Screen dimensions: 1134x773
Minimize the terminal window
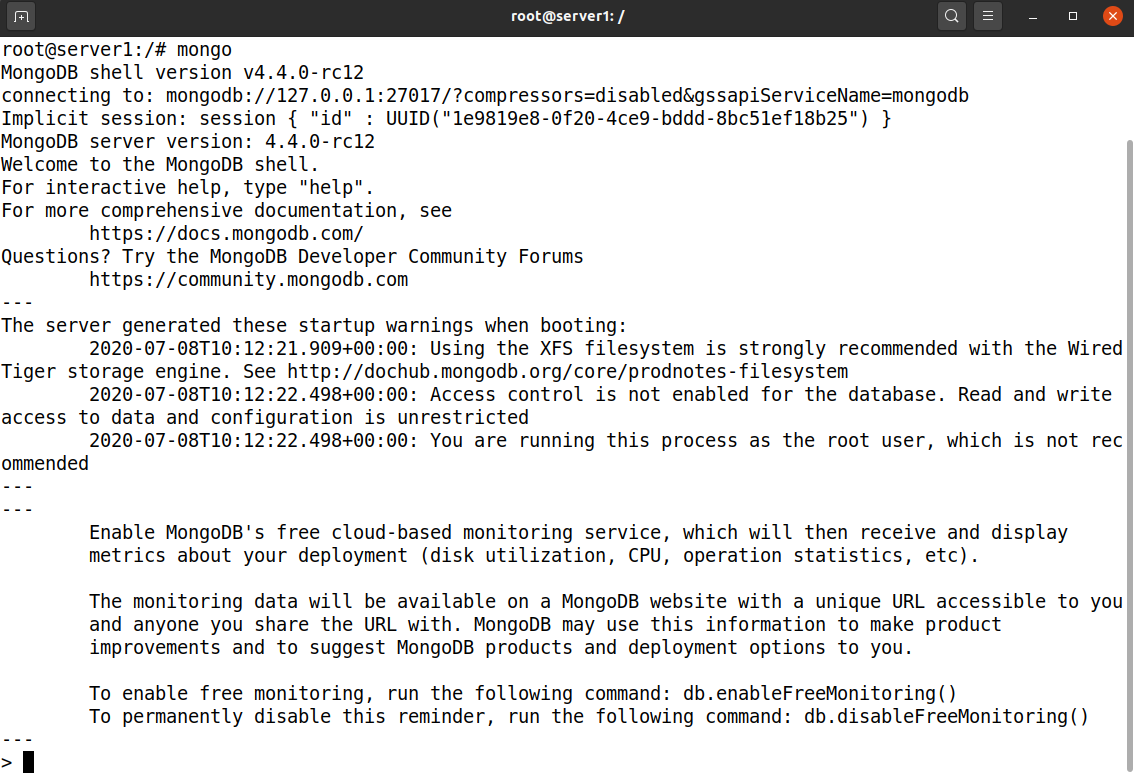pyautogui.click(x=1033, y=16)
